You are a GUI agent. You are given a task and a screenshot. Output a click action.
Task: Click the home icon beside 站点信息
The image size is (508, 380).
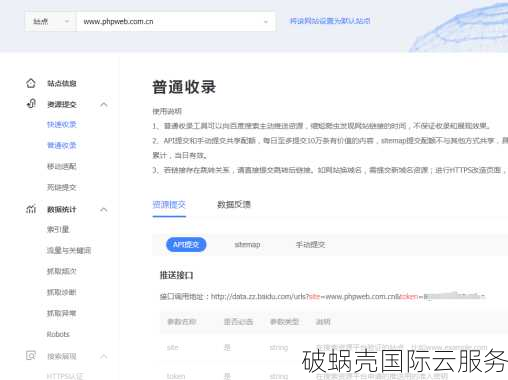pos(31,83)
